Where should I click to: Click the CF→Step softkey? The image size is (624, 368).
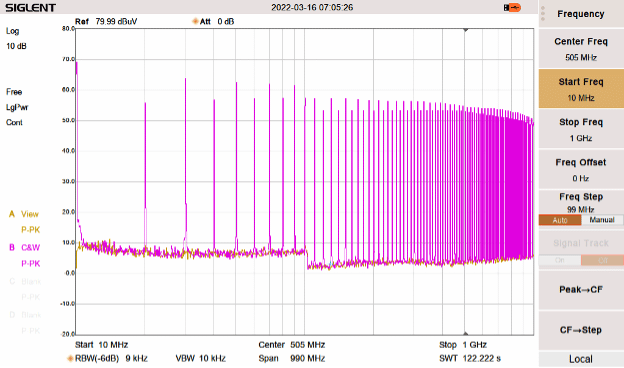581,330
